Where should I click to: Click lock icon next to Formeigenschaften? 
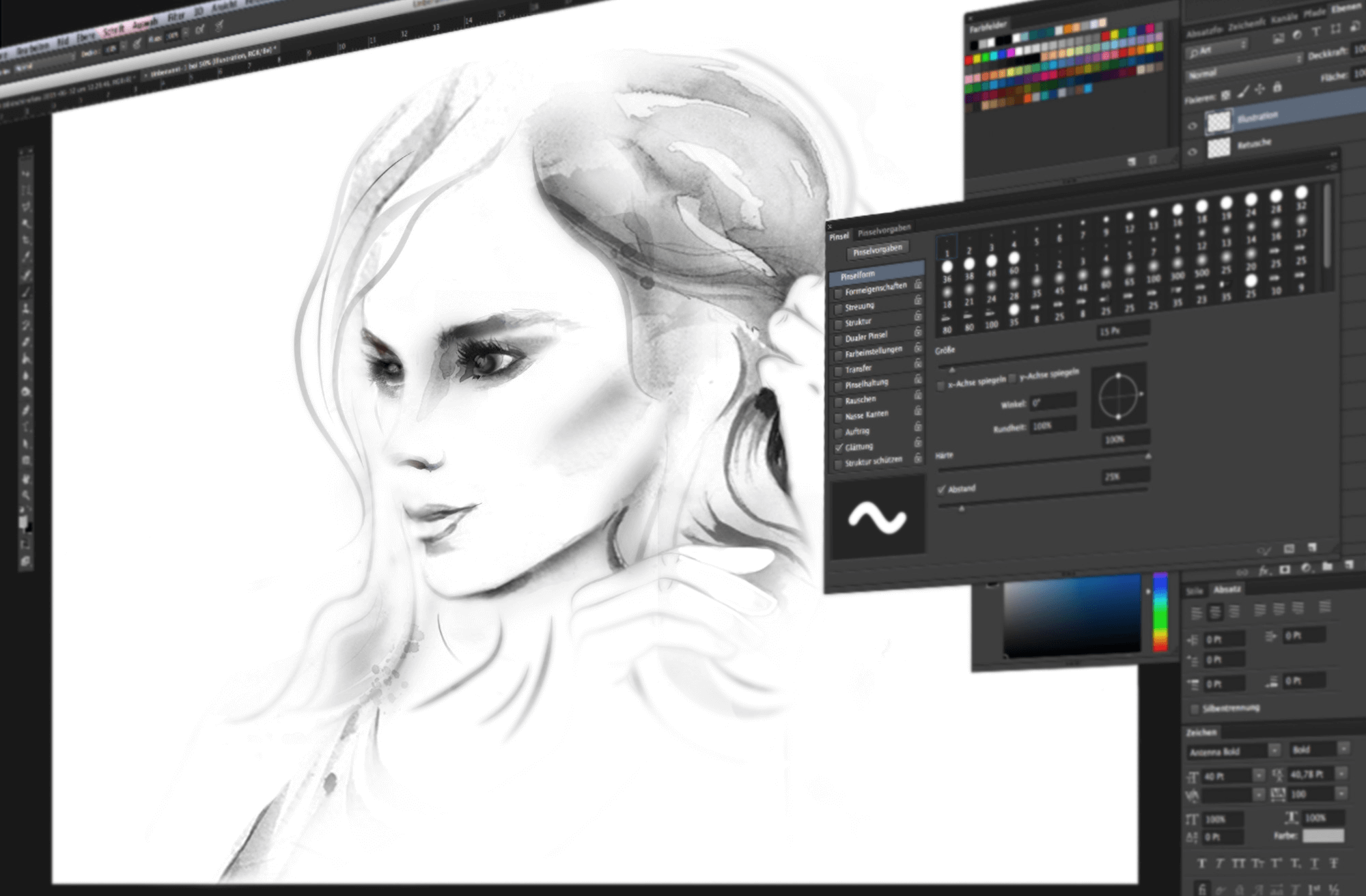point(918,284)
